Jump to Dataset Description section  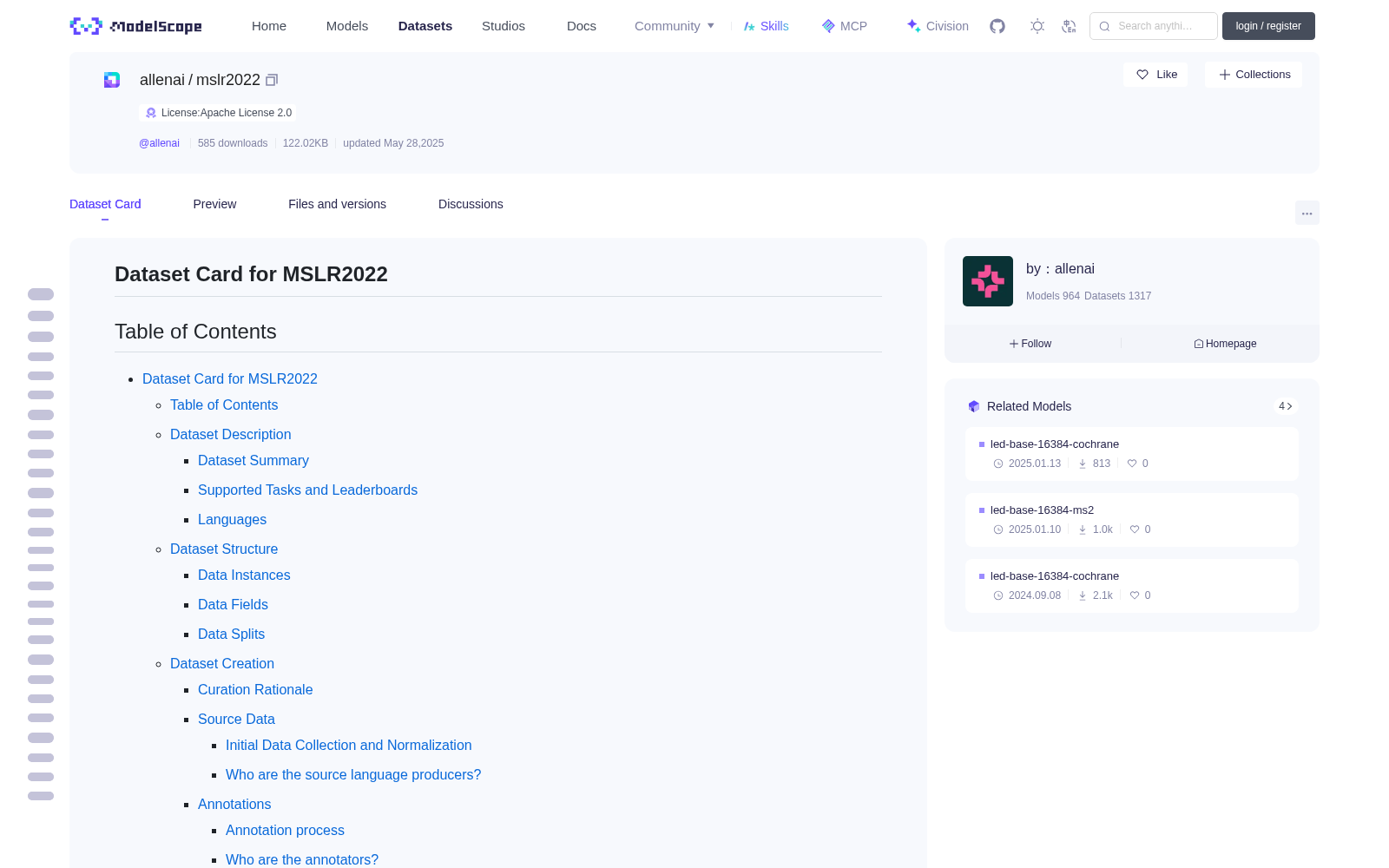pyautogui.click(x=231, y=434)
